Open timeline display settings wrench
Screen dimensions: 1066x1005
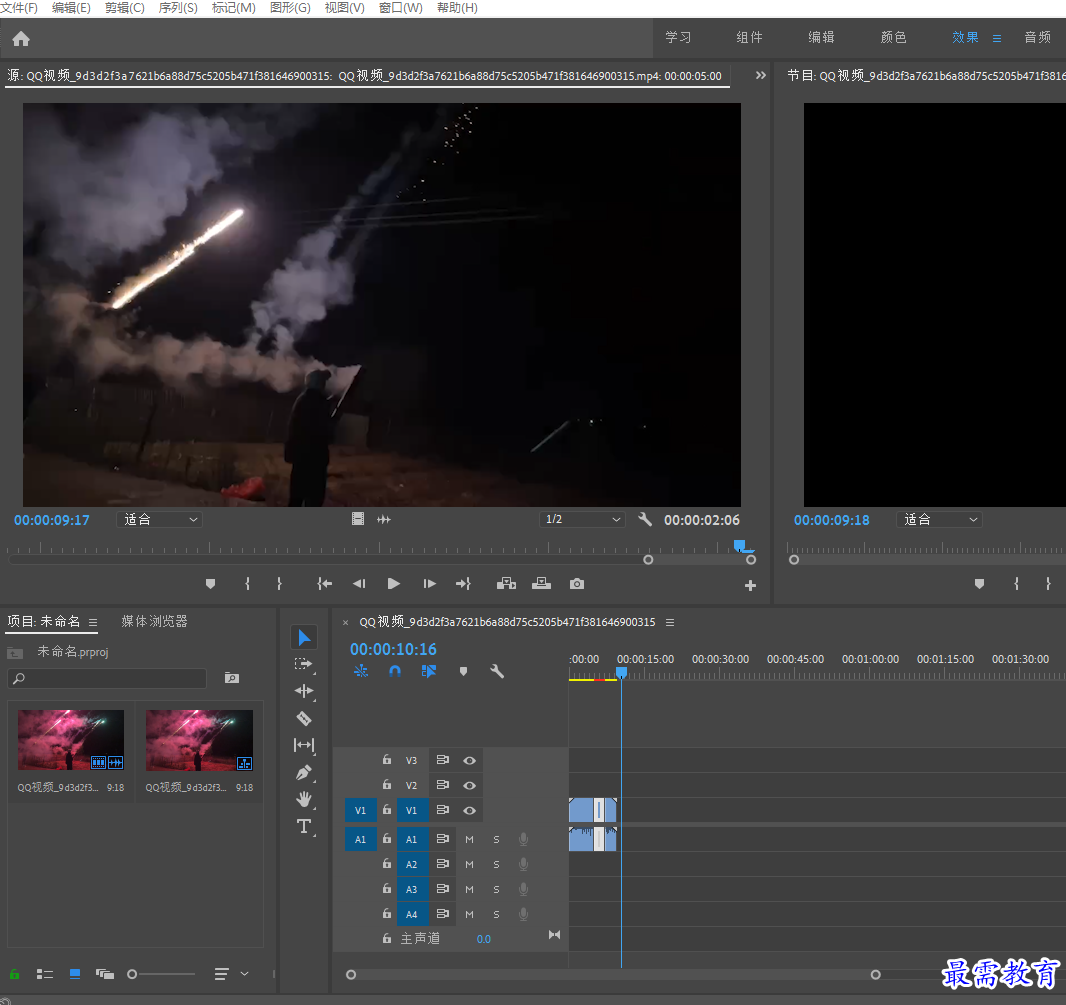[497, 672]
